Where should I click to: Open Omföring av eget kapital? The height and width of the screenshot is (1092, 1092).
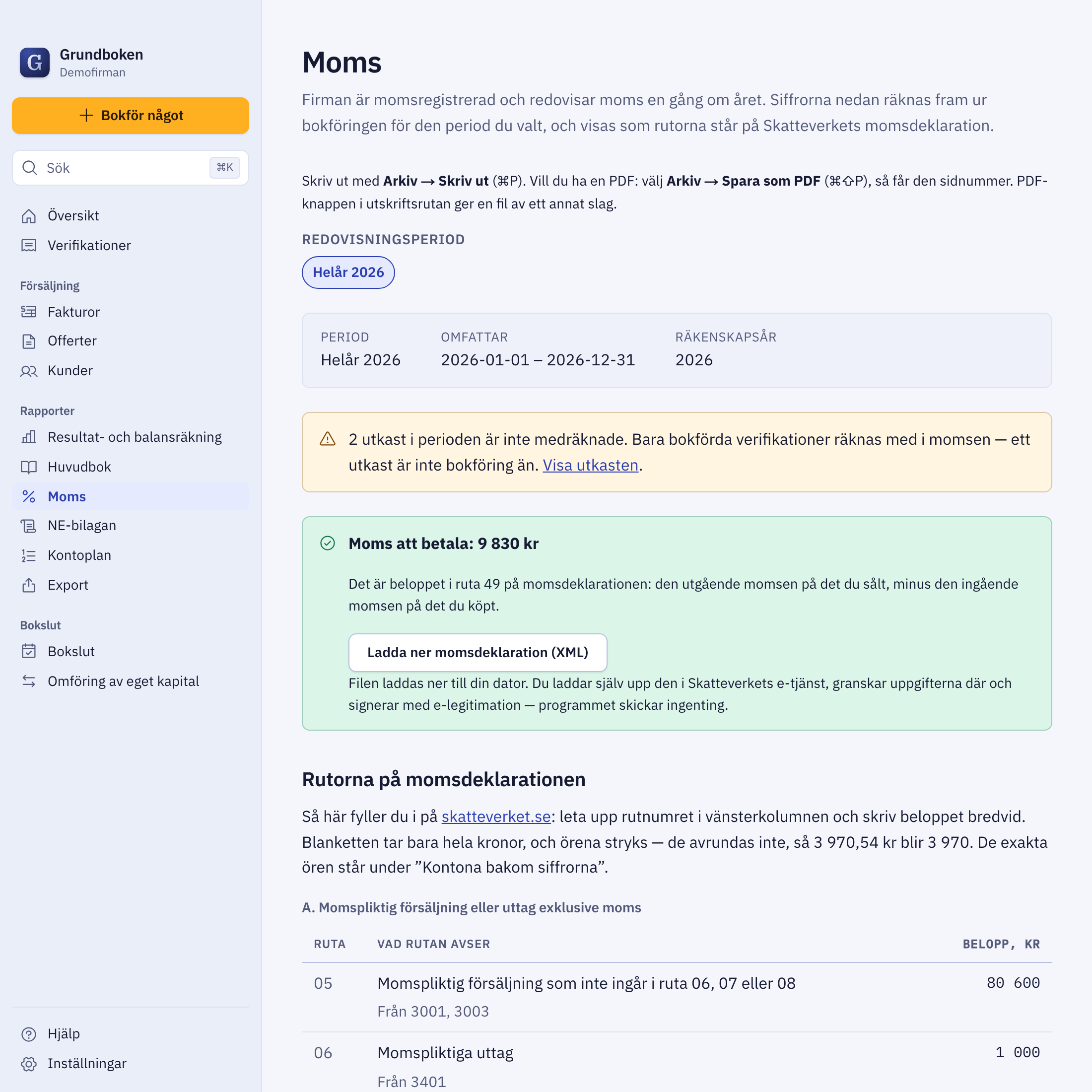click(x=131, y=681)
